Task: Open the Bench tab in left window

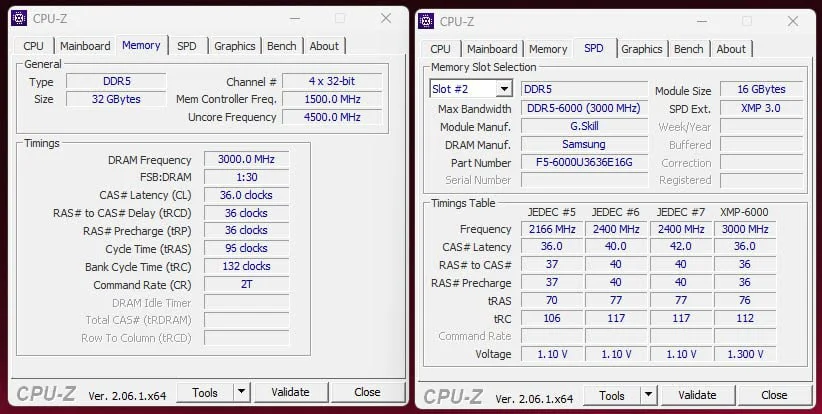Action: (x=282, y=46)
